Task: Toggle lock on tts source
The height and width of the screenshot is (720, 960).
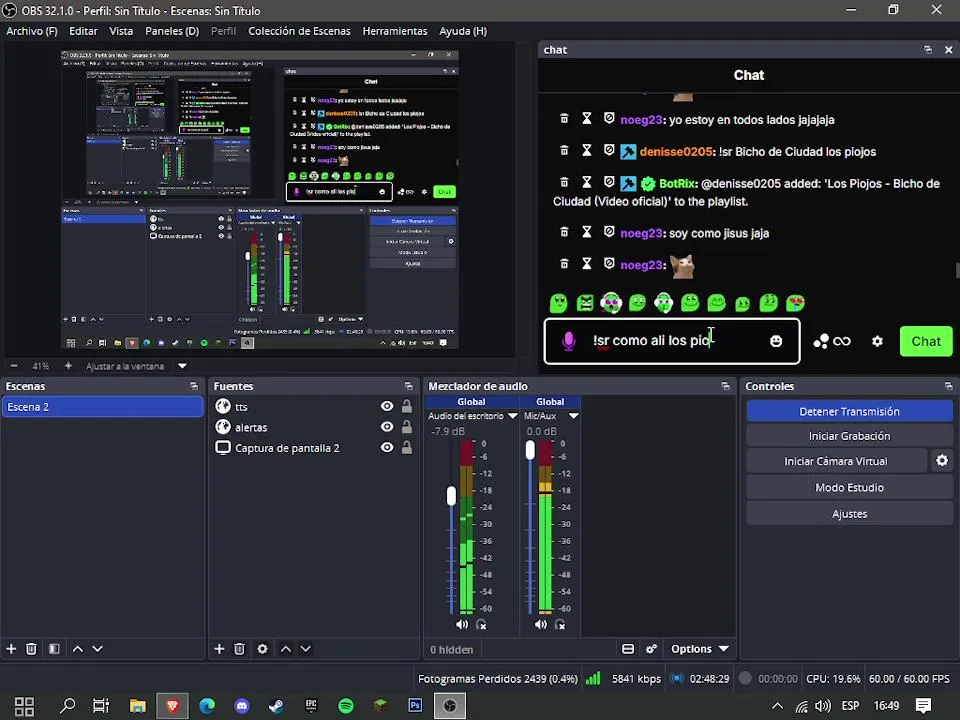Action: [x=407, y=406]
